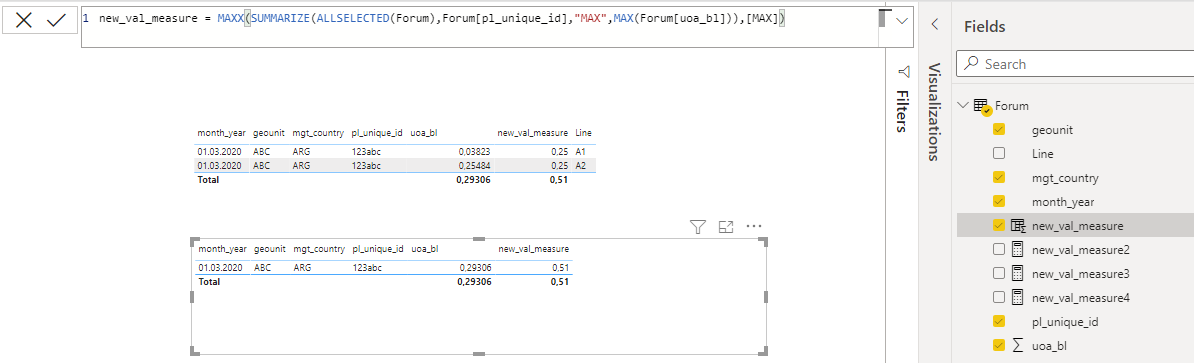Sort lower table by geounit header
Image resolution: width=1194 pixels, height=363 pixels.
pyautogui.click(x=270, y=249)
